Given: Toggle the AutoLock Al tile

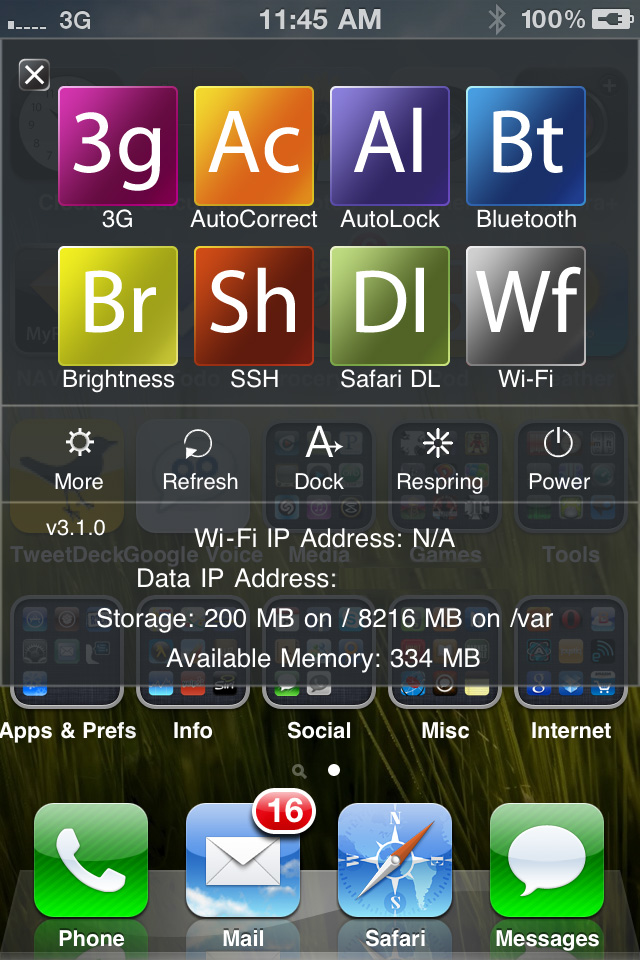Looking at the screenshot, I should [x=390, y=146].
